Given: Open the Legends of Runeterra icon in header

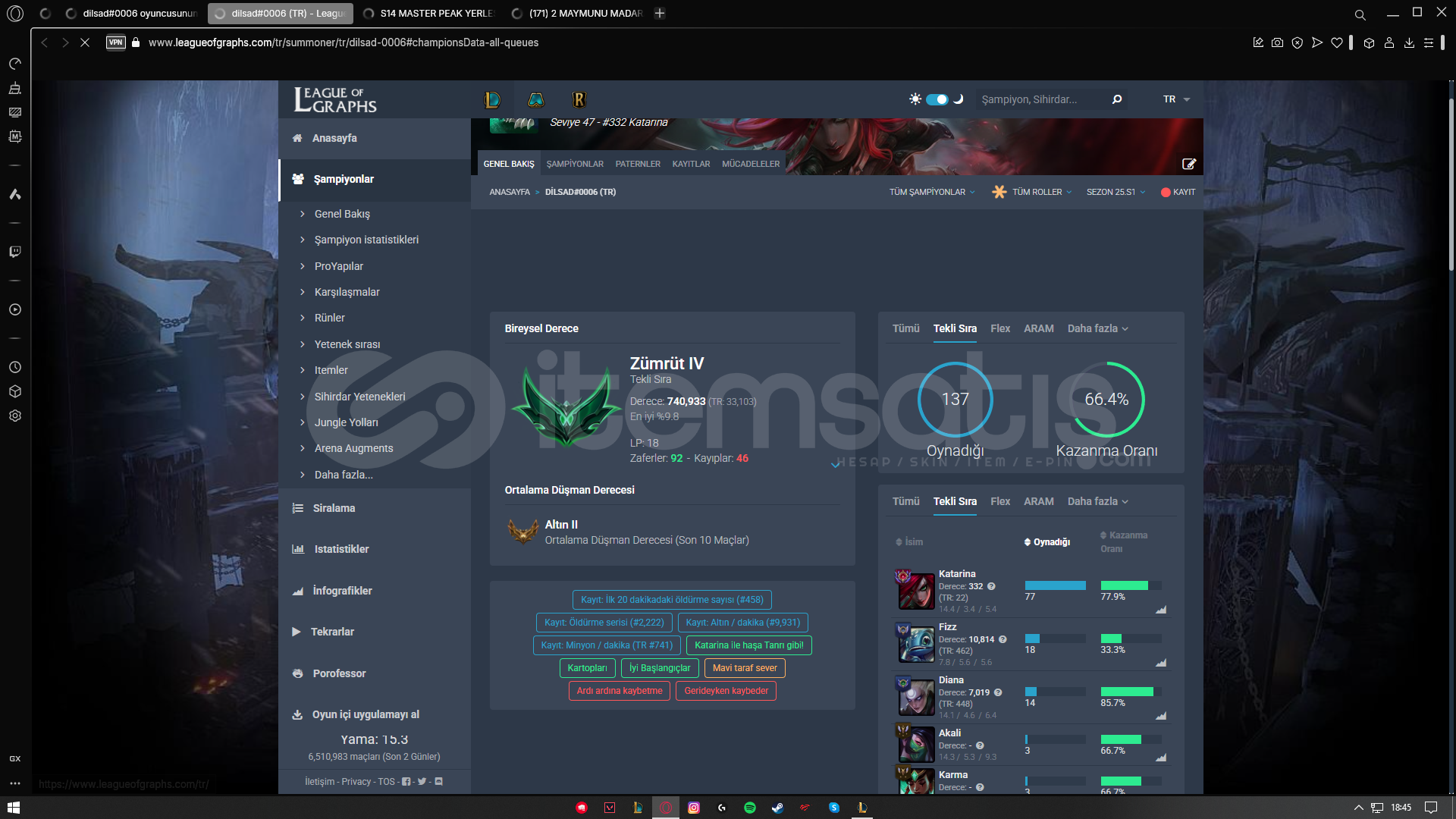Looking at the screenshot, I should pyautogui.click(x=579, y=99).
